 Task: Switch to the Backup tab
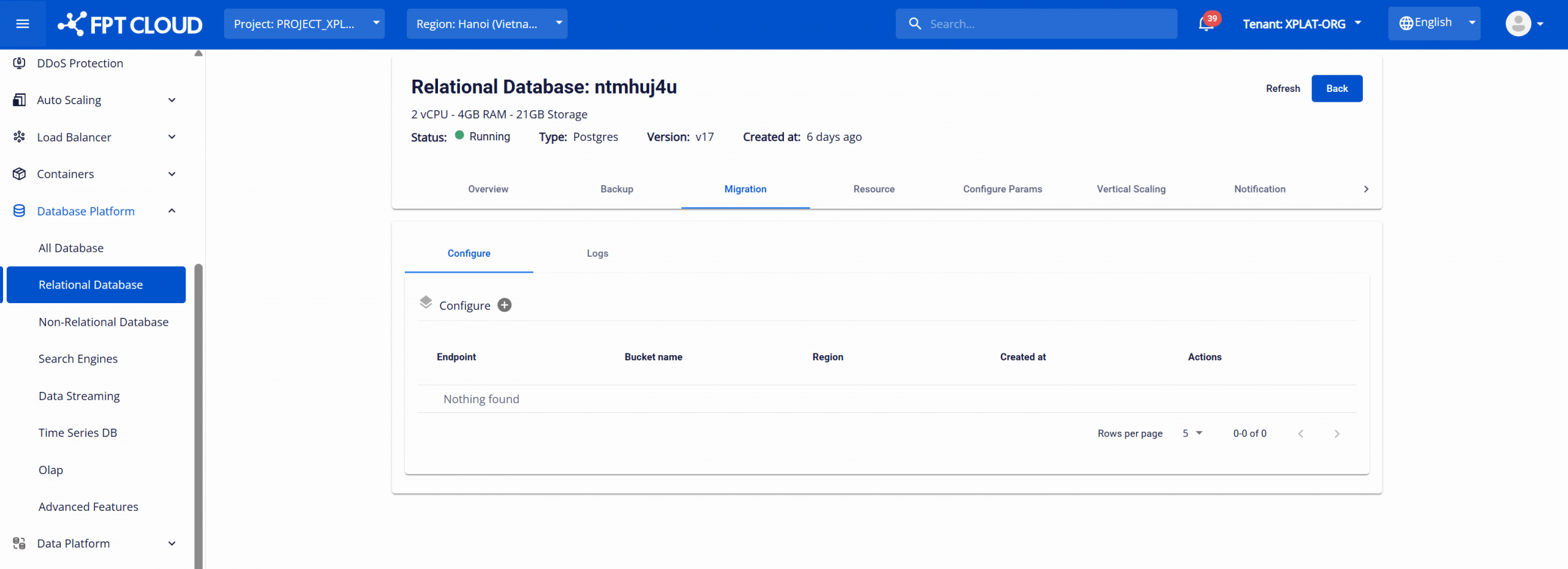[x=616, y=189]
